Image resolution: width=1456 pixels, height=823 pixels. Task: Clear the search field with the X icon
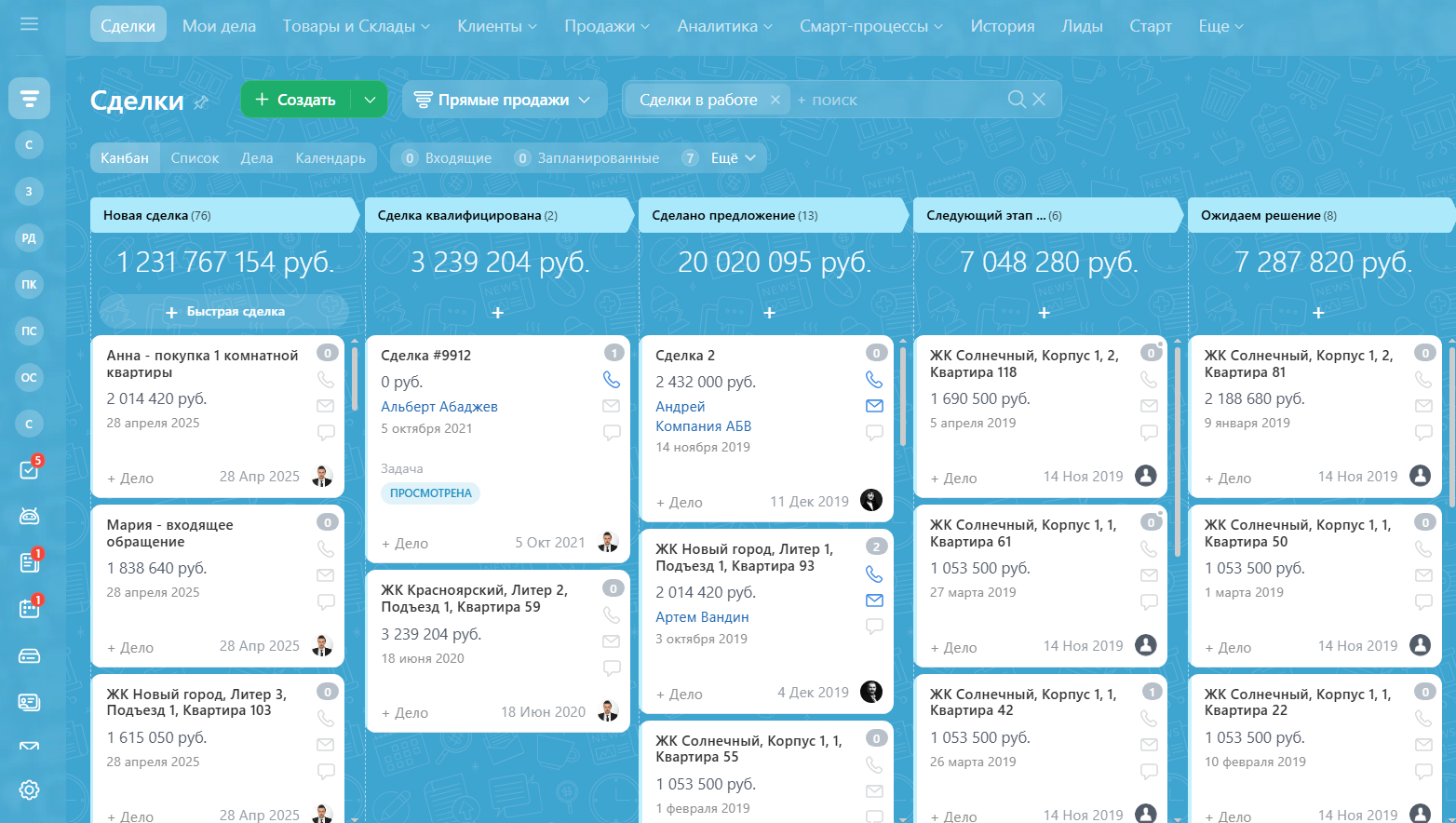[1040, 100]
